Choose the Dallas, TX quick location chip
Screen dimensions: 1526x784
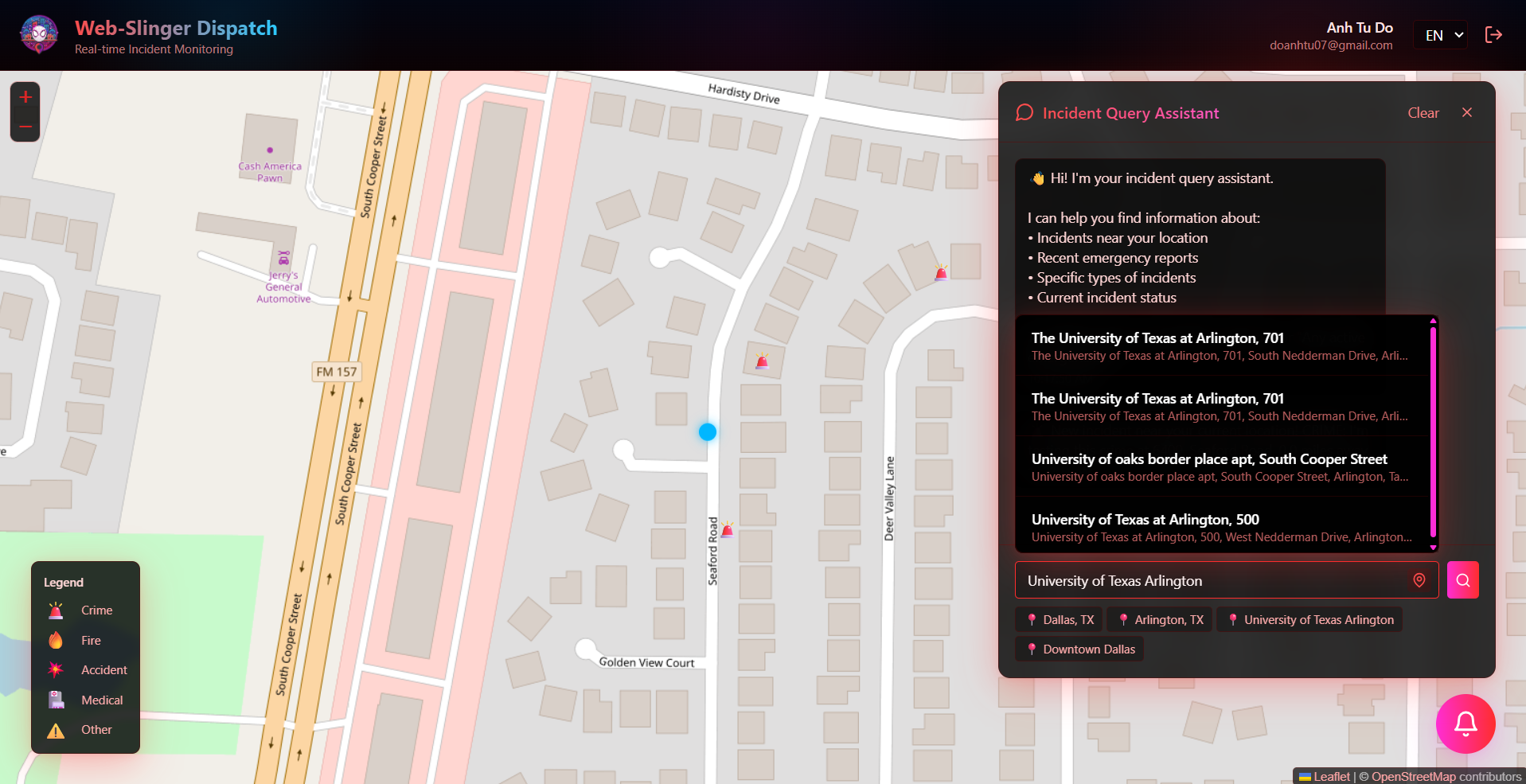pyautogui.click(x=1060, y=620)
